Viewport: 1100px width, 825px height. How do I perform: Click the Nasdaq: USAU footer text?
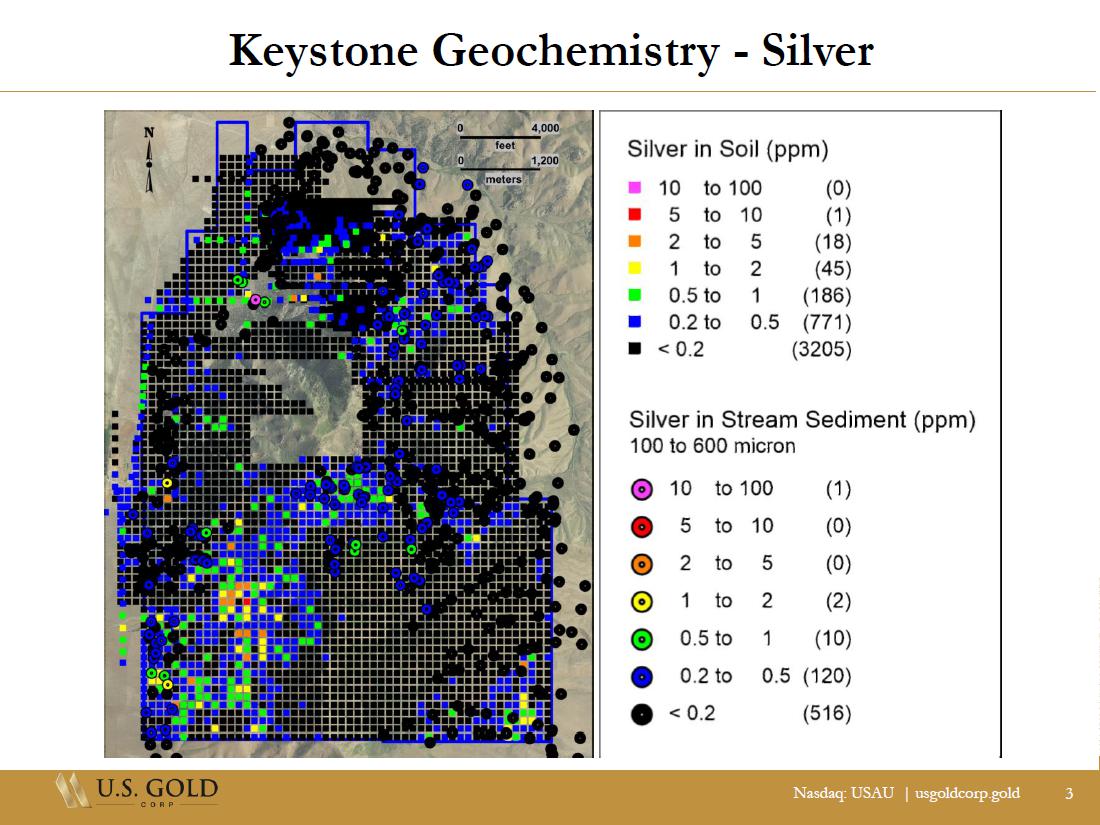[x=843, y=793]
